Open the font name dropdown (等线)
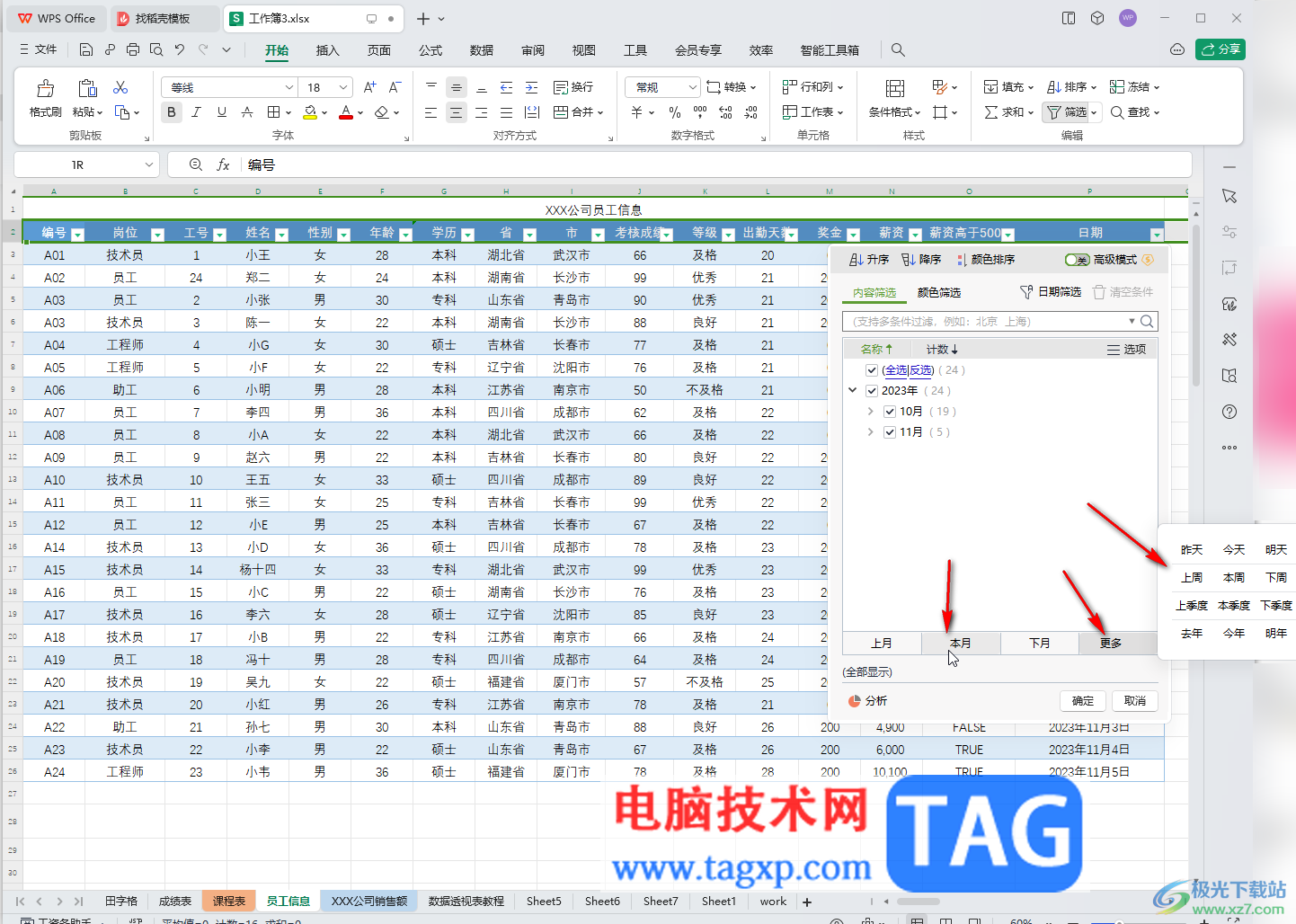Screen dimensions: 1296x924 pos(289,87)
